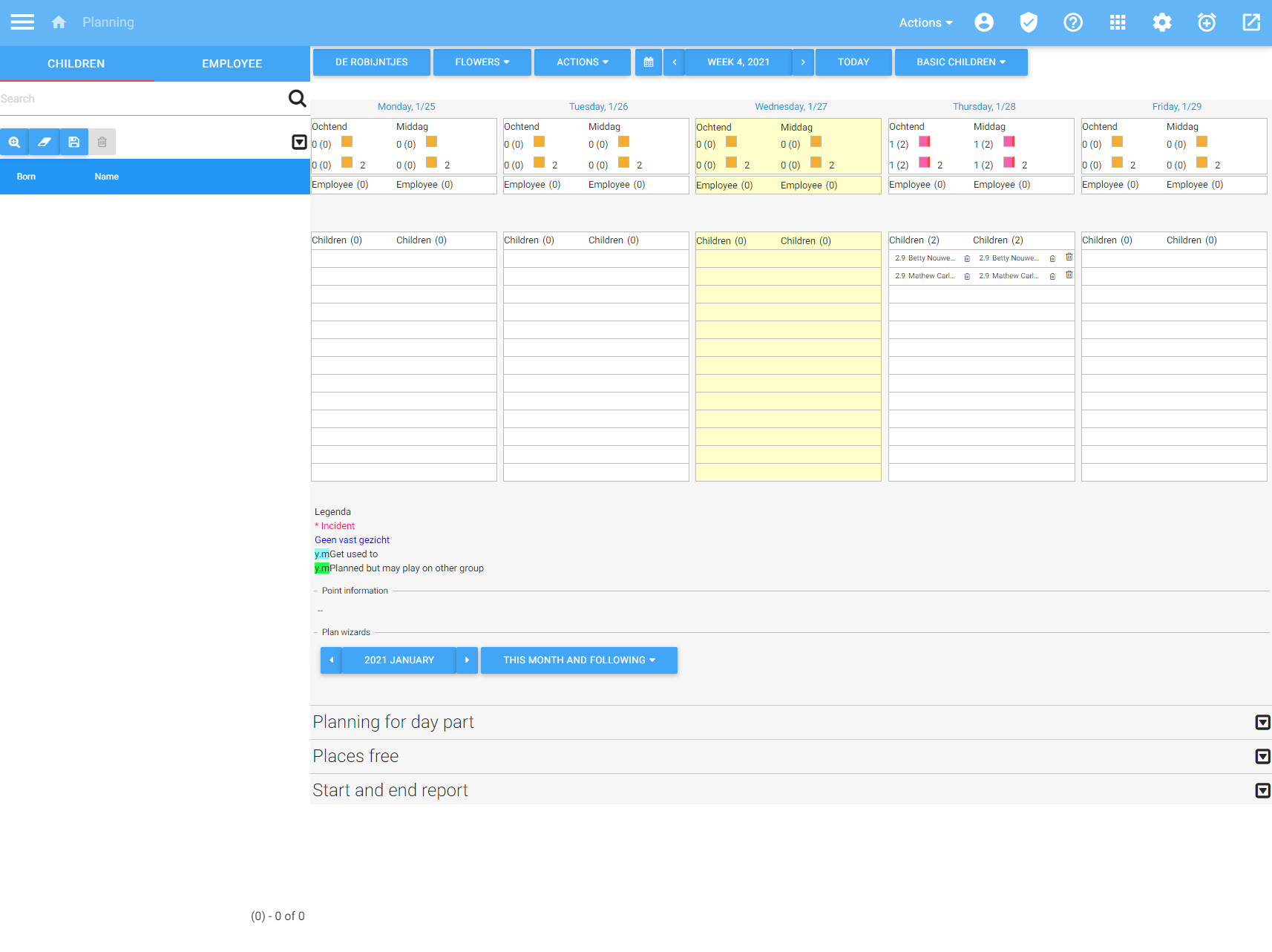Open the Basic Children dropdown
1272x952 pixels.
(961, 62)
